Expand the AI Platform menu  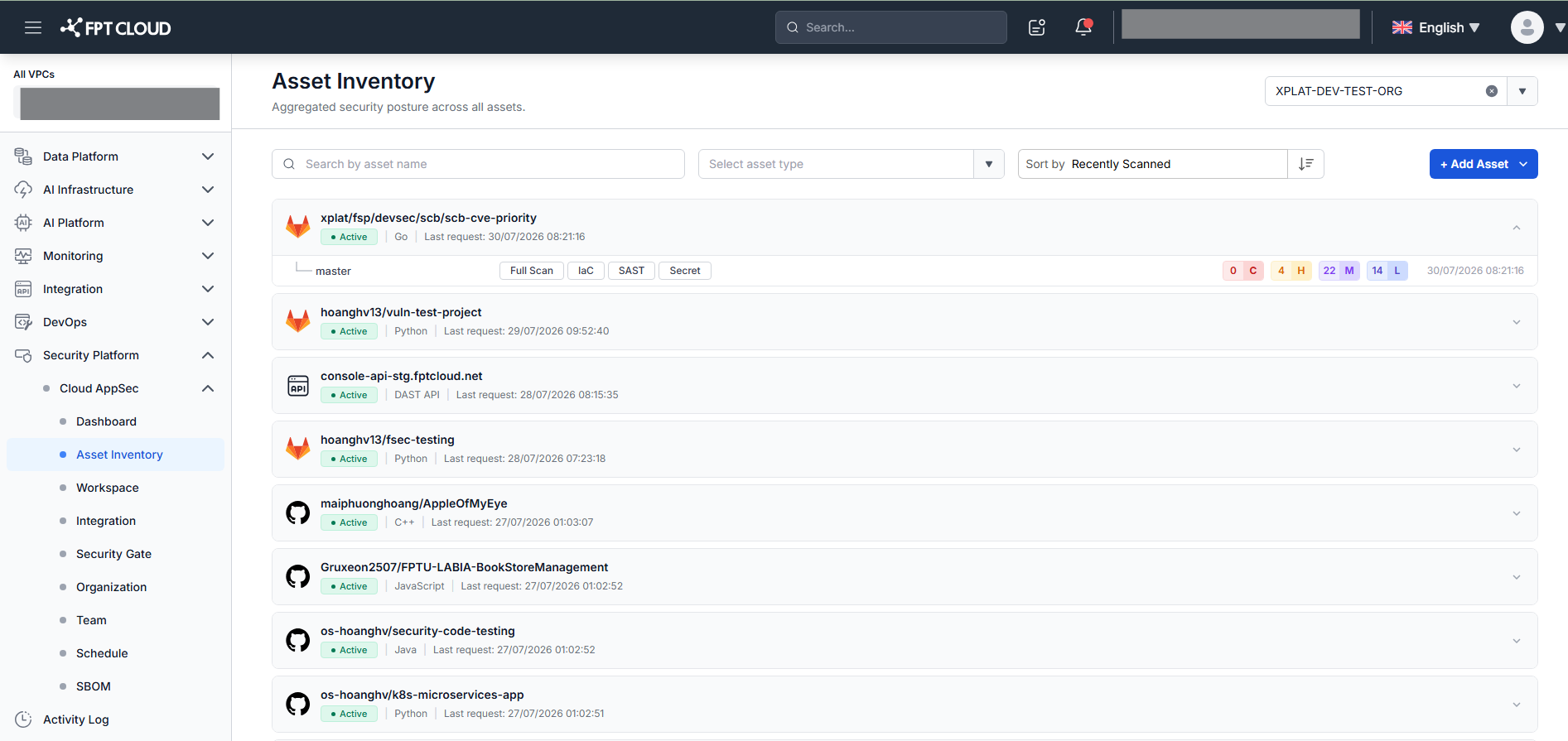208,223
